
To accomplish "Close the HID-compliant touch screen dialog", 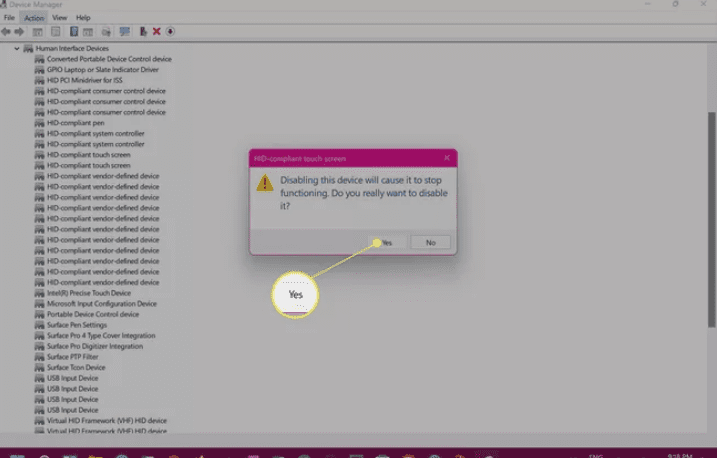I will [x=446, y=157].
